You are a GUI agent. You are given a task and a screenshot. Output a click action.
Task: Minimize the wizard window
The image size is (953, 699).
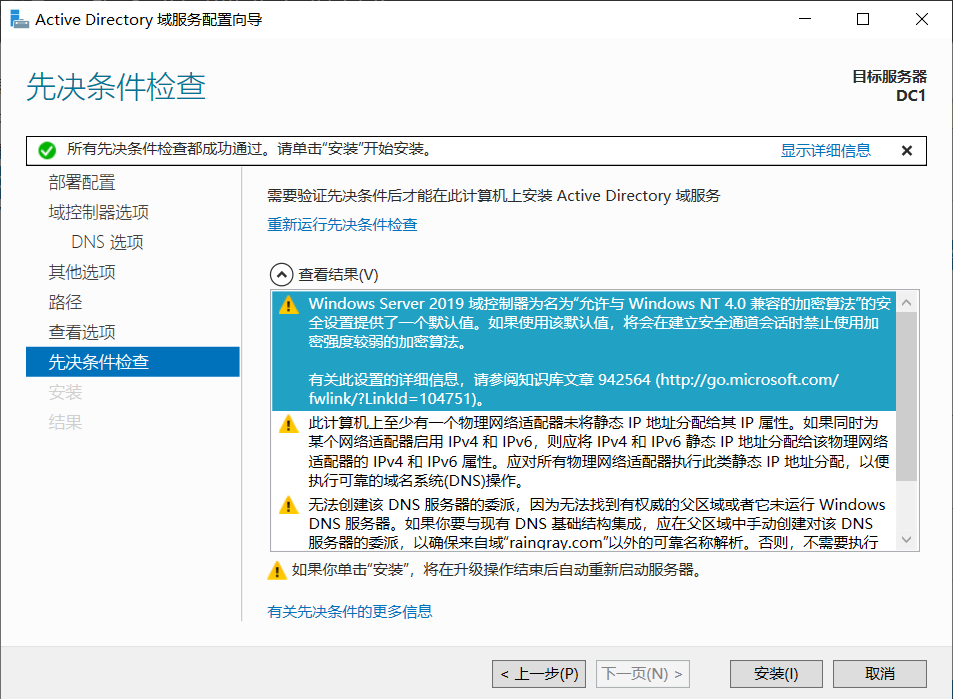click(x=805, y=19)
